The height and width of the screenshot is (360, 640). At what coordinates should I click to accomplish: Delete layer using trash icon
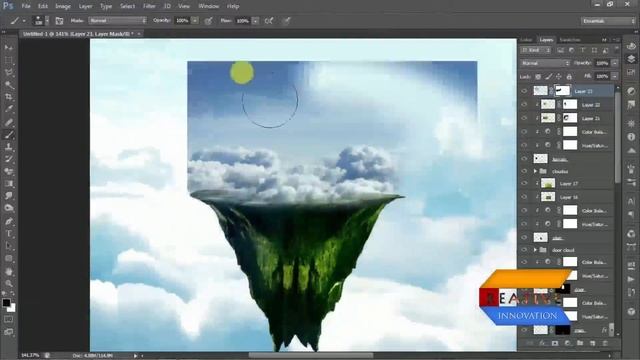(x=605, y=343)
